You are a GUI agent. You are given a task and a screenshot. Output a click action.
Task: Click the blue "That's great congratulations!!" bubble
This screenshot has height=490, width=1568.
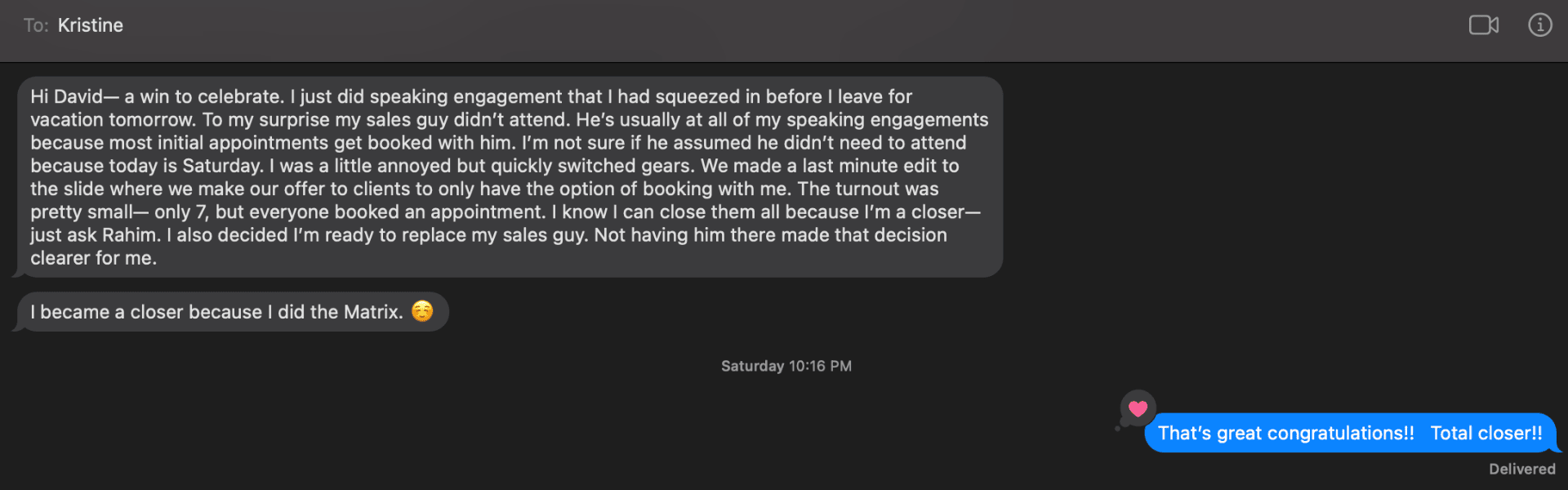tap(1350, 433)
